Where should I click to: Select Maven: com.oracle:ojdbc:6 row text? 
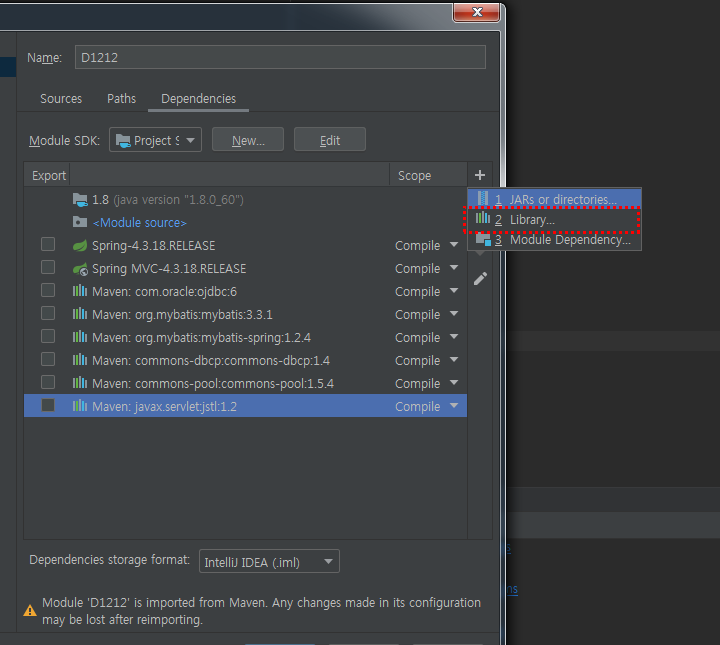[x=164, y=292]
